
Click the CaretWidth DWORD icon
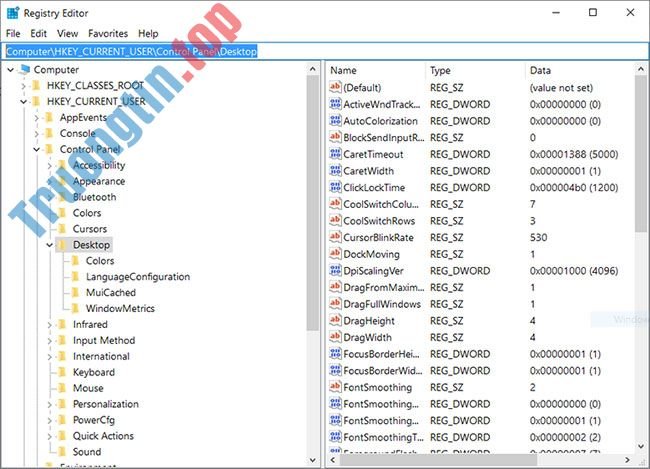pos(335,170)
